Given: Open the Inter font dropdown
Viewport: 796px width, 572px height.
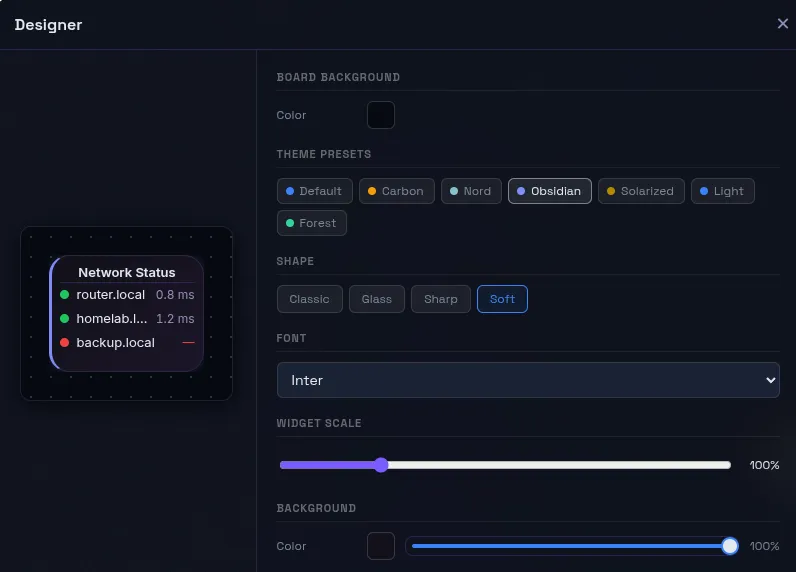Looking at the screenshot, I should [x=528, y=380].
